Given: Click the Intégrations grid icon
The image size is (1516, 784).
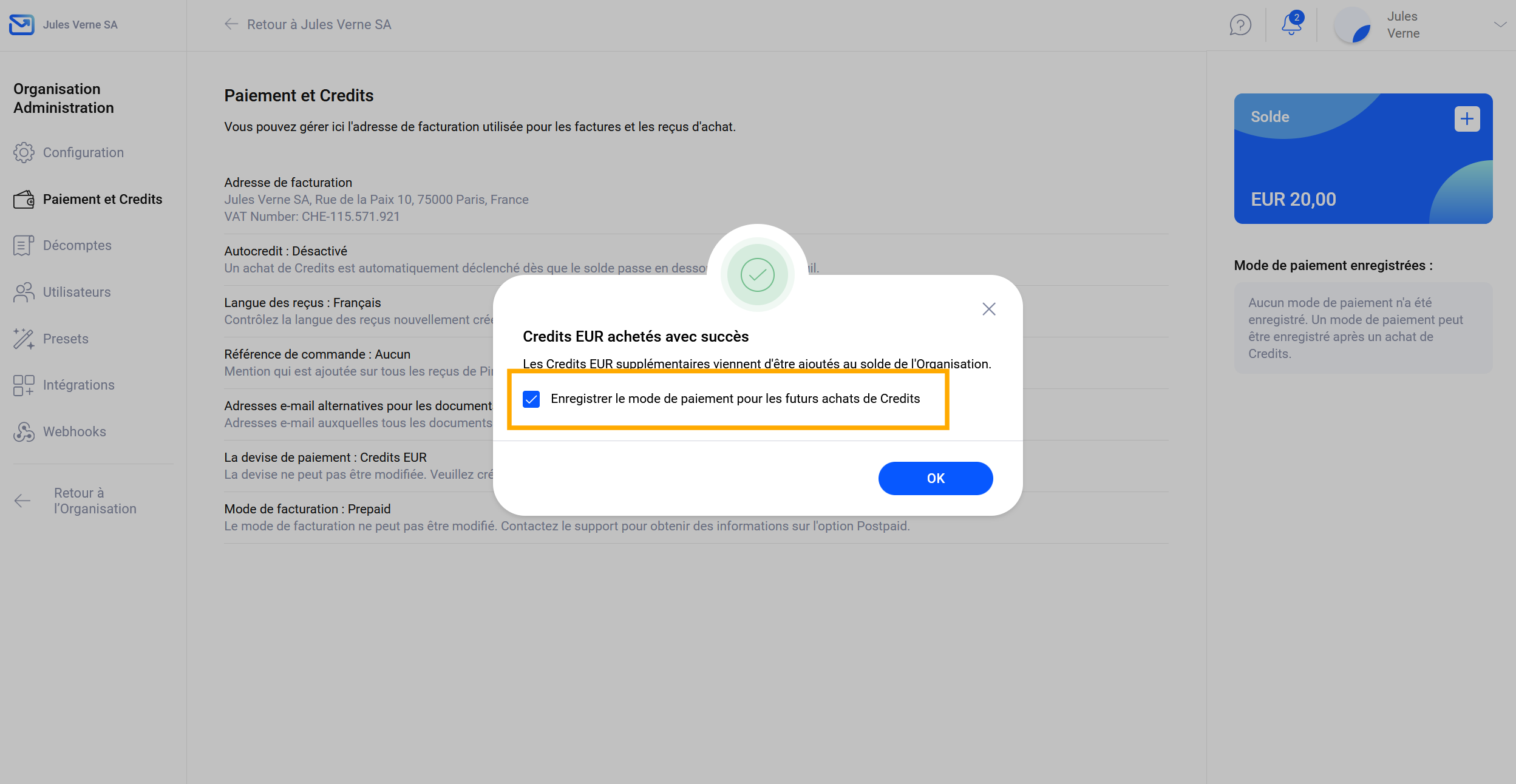Looking at the screenshot, I should 24,385.
